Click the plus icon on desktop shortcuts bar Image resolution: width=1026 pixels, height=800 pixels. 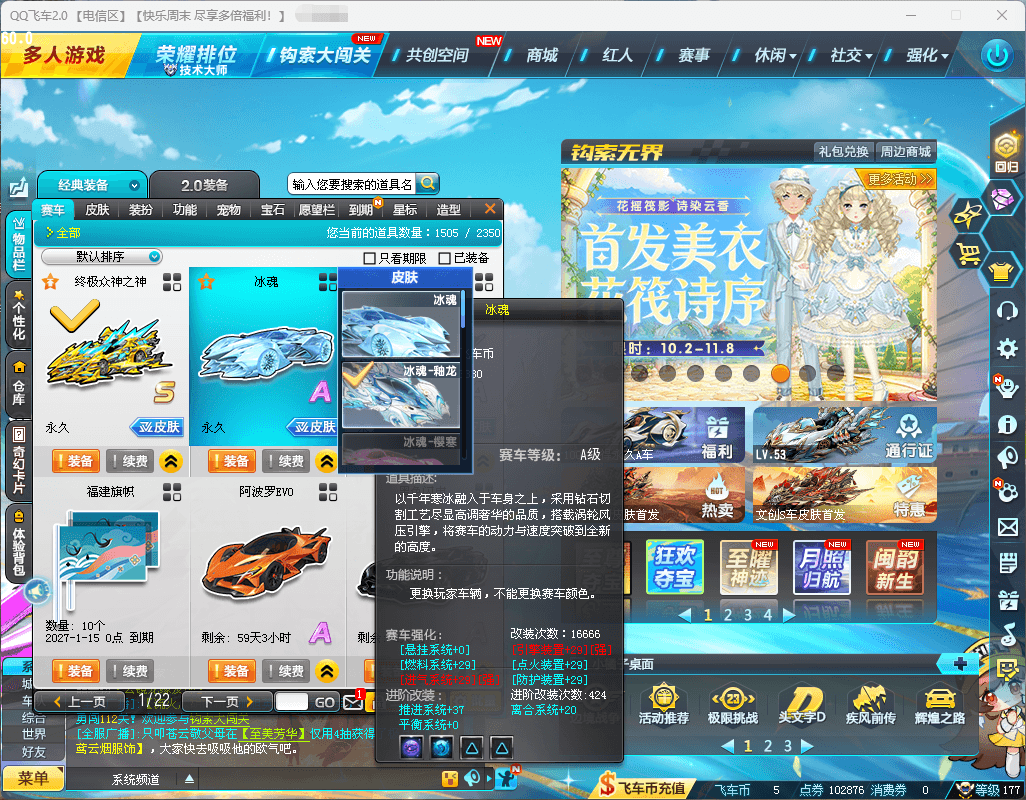pyautogui.click(x=961, y=664)
